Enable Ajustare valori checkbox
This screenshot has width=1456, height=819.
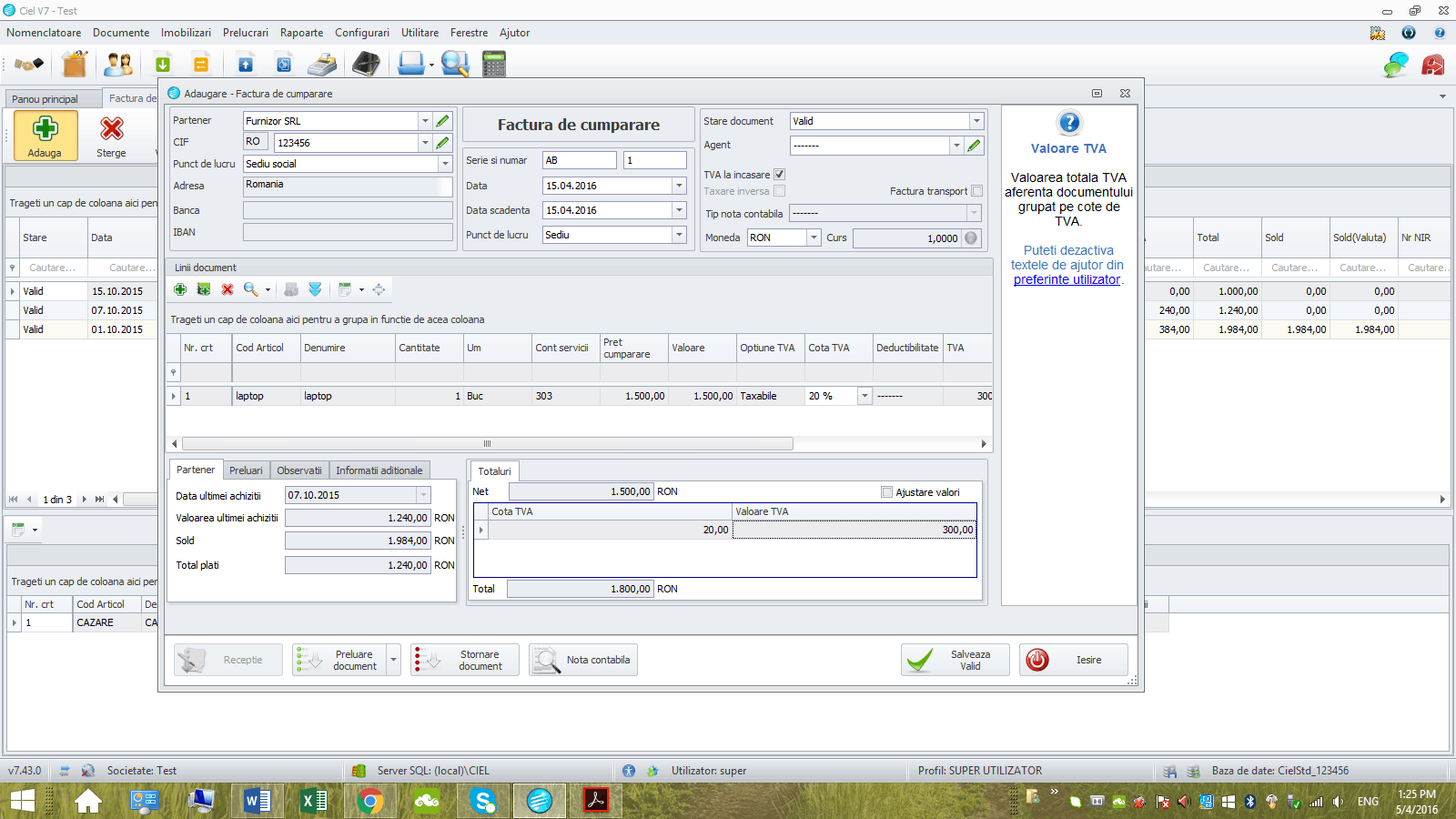(x=886, y=492)
